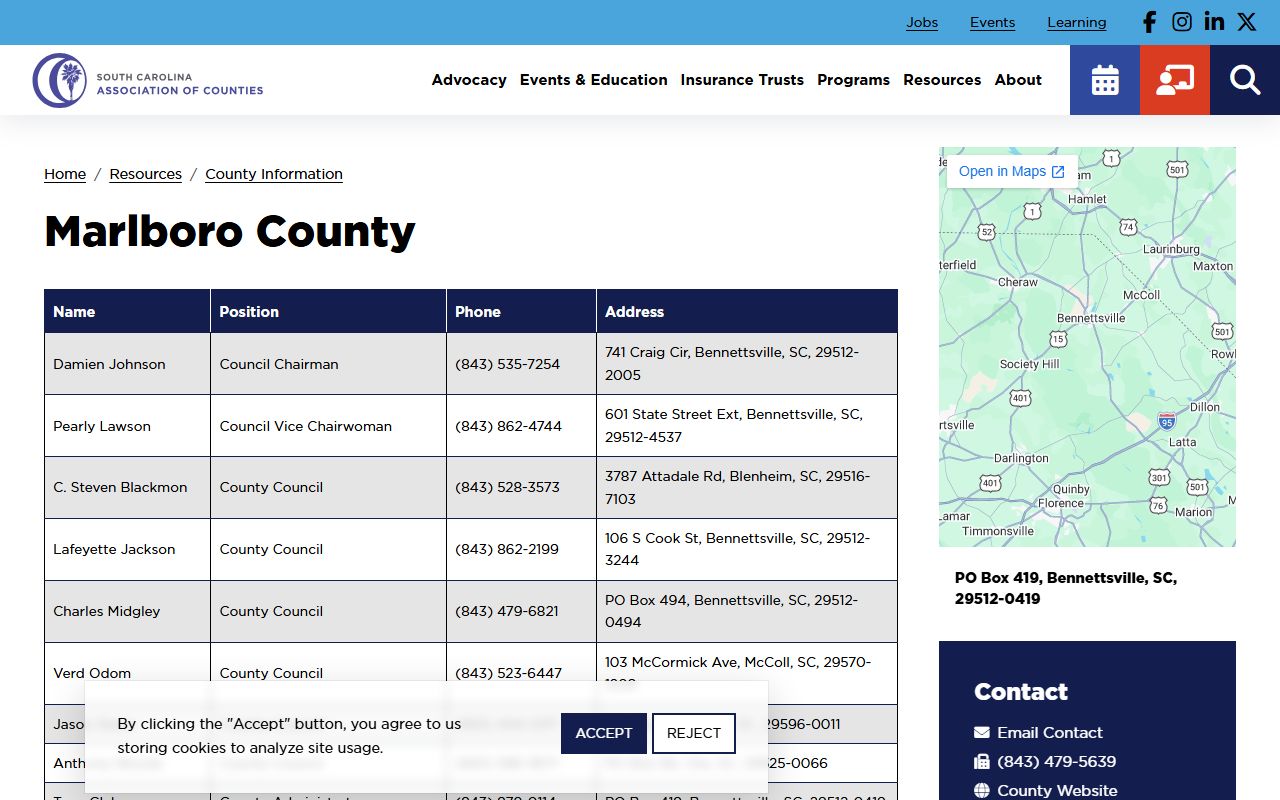Open the Events & Education menu

click(x=593, y=80)
